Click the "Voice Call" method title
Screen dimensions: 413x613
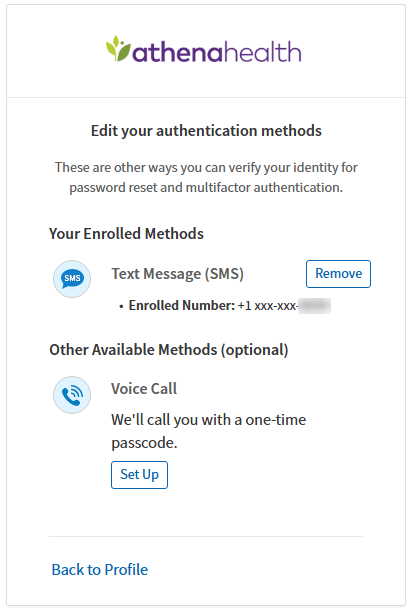(144, 389)
